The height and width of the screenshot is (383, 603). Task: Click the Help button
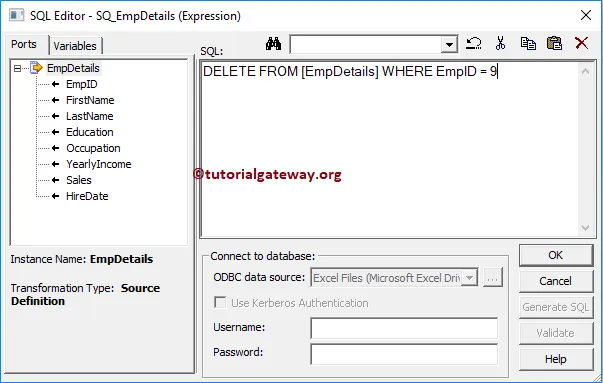point(555,359)
